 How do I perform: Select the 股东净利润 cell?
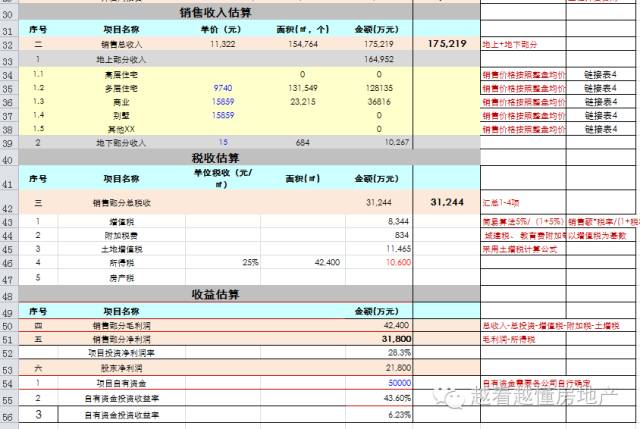(x=121, y=368)
